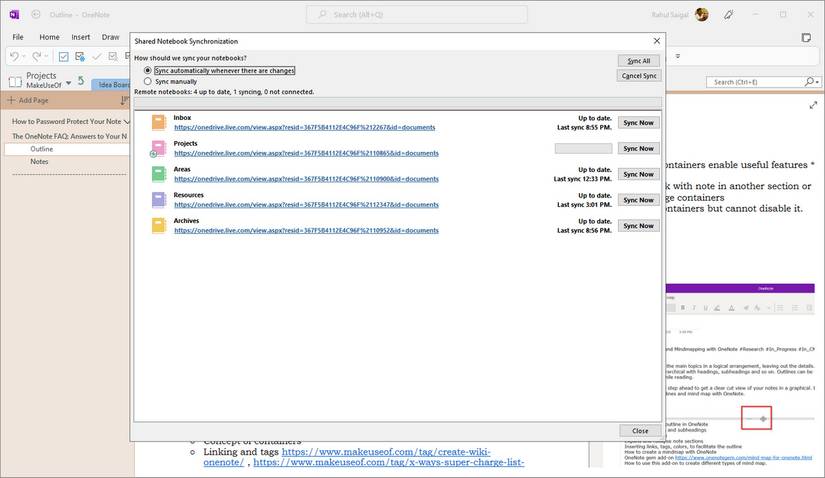Click the notebook pane icon at ribbon right
Viewport: 825px width, 478px height.
tap(806, 37)
